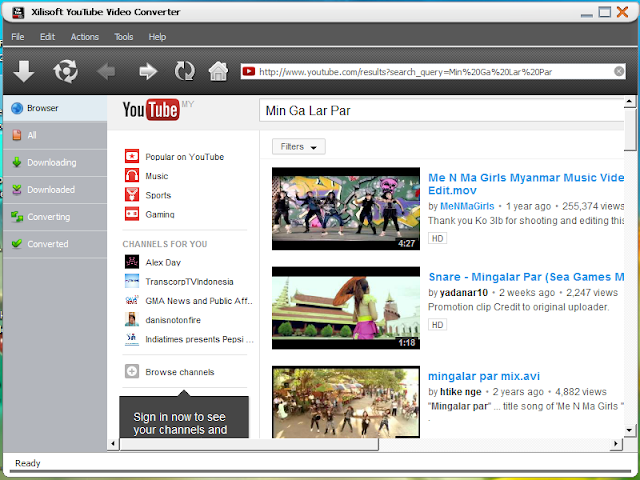Open the Actions menu
This screenshot has width=640, height=480.
(x=84, y=37)
